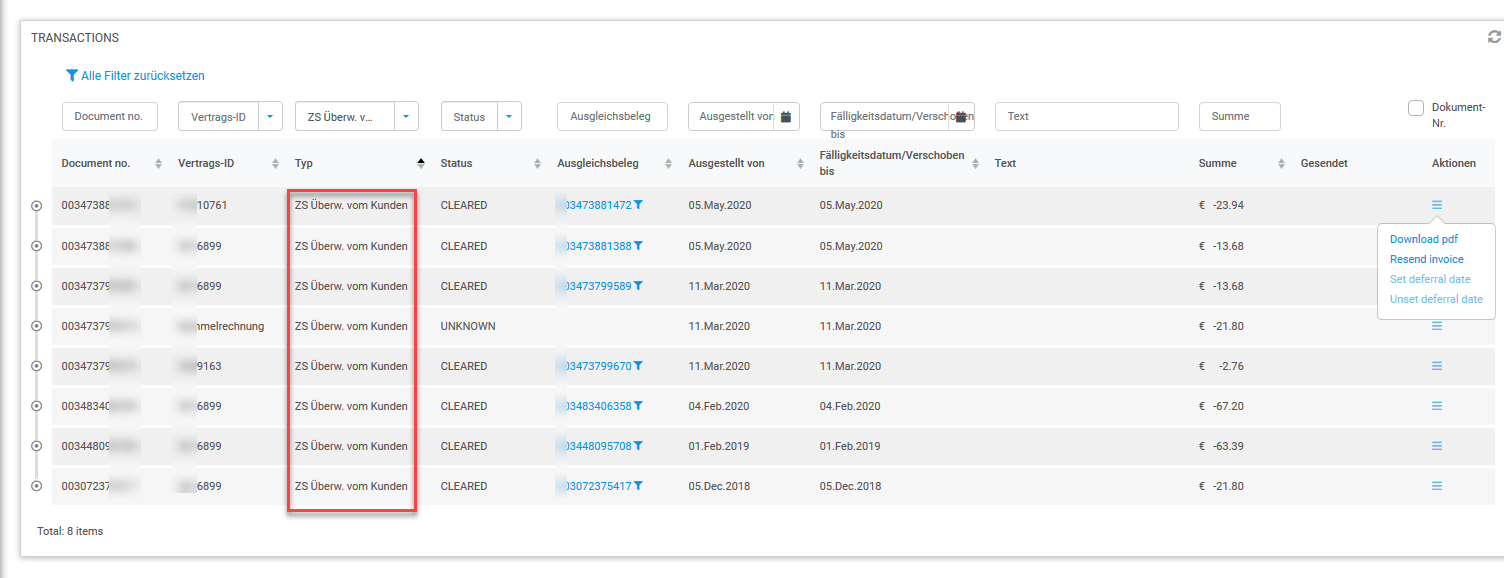Select radio button of the last row
This screenshot has height=578, width=1504.
click(x=37, y=486)
